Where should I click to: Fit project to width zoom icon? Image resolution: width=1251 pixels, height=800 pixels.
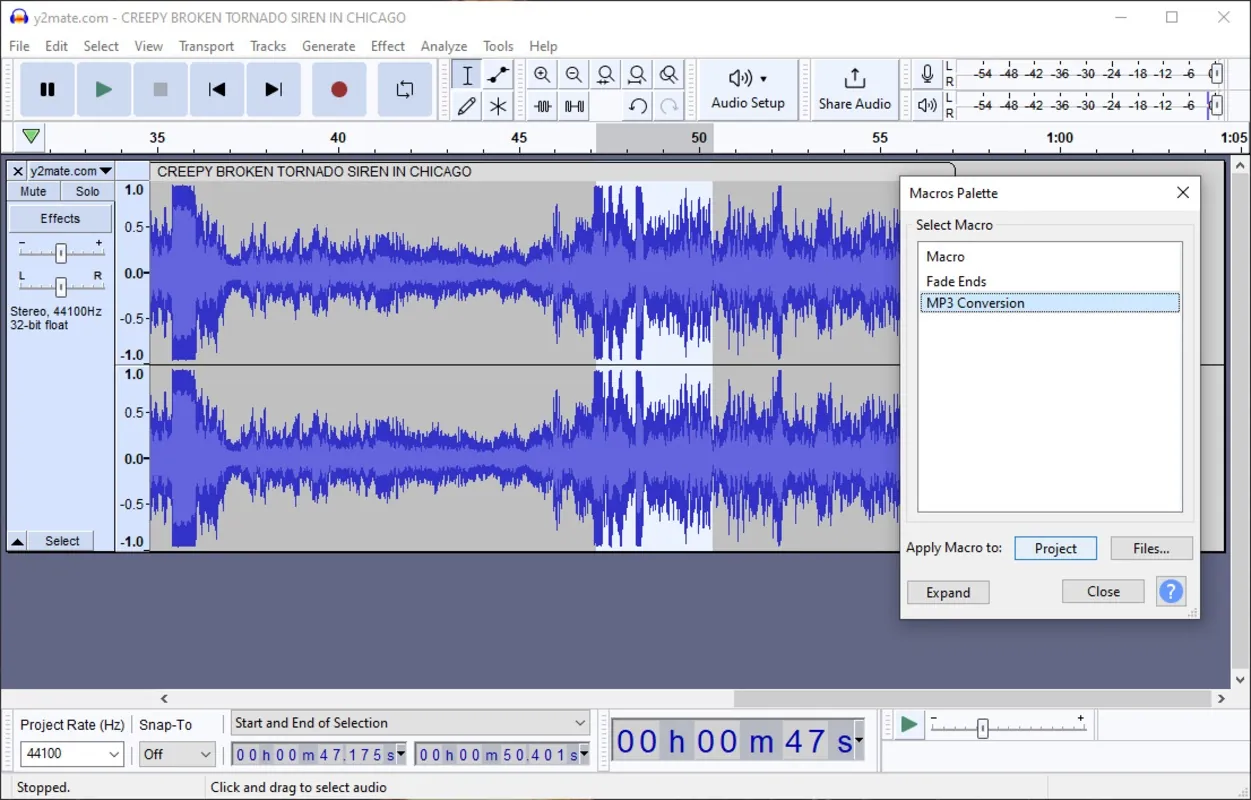point(637,75)
